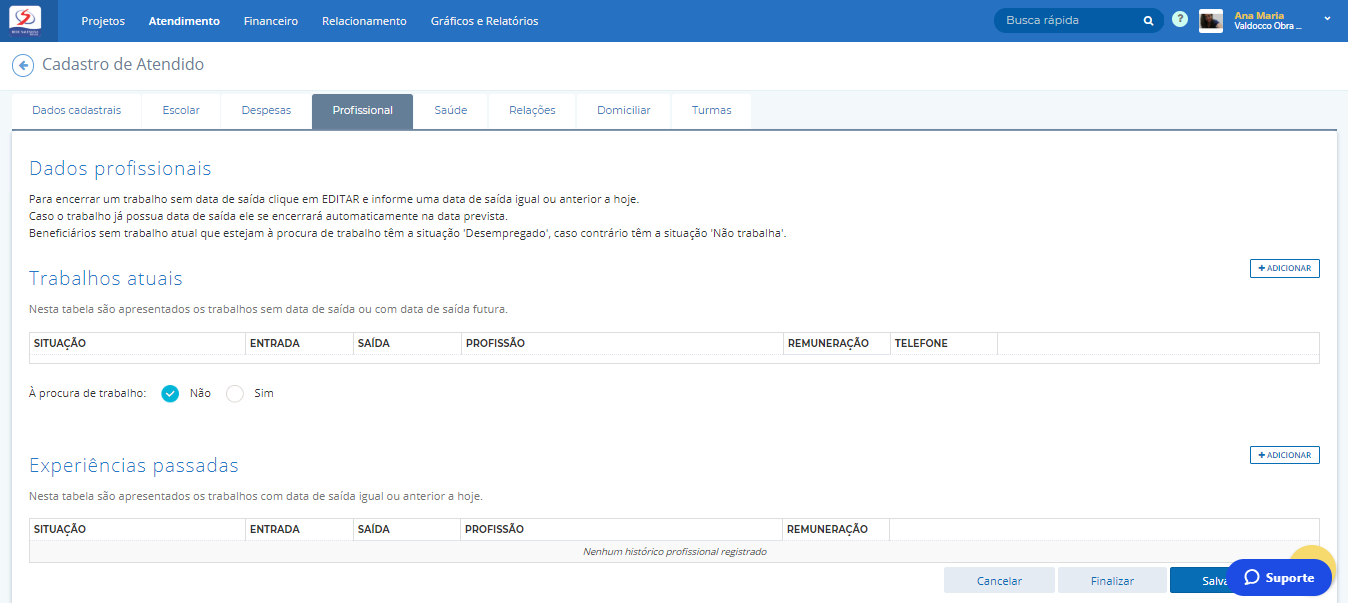Open the Suporte chat widget
The height and width of the screenshot is (603, 1348).
pyautogui.click(x=1279, y=577)
